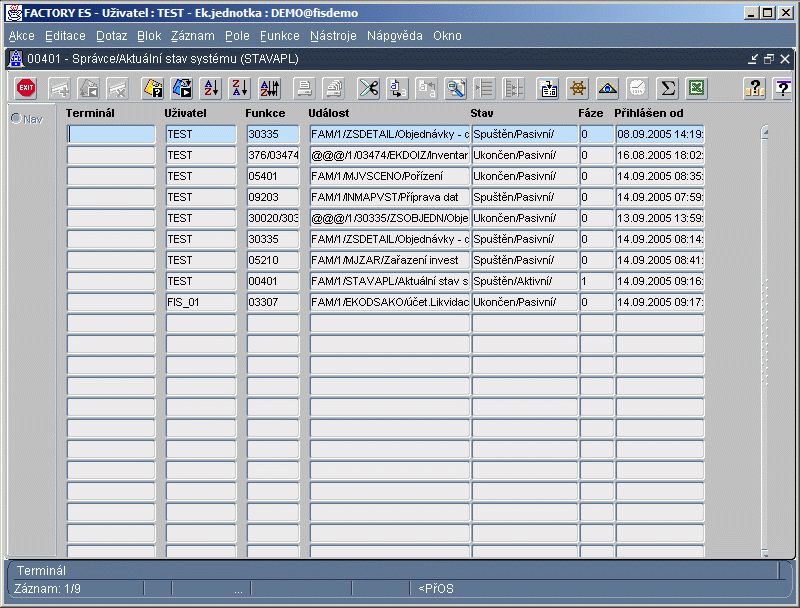Viewport: 800px width, 608px height.
Task: Click the greyed-out tree list icon
Action: coord(513,88)
